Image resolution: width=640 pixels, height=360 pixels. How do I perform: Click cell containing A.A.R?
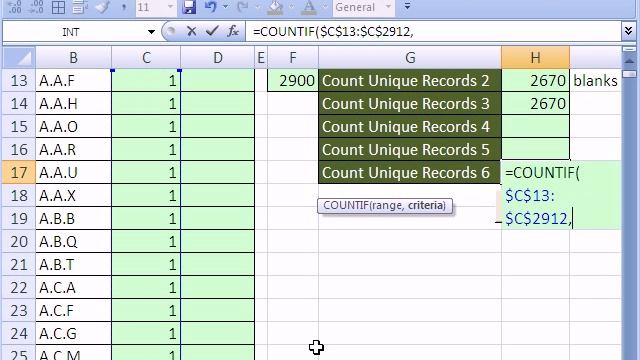73,149
